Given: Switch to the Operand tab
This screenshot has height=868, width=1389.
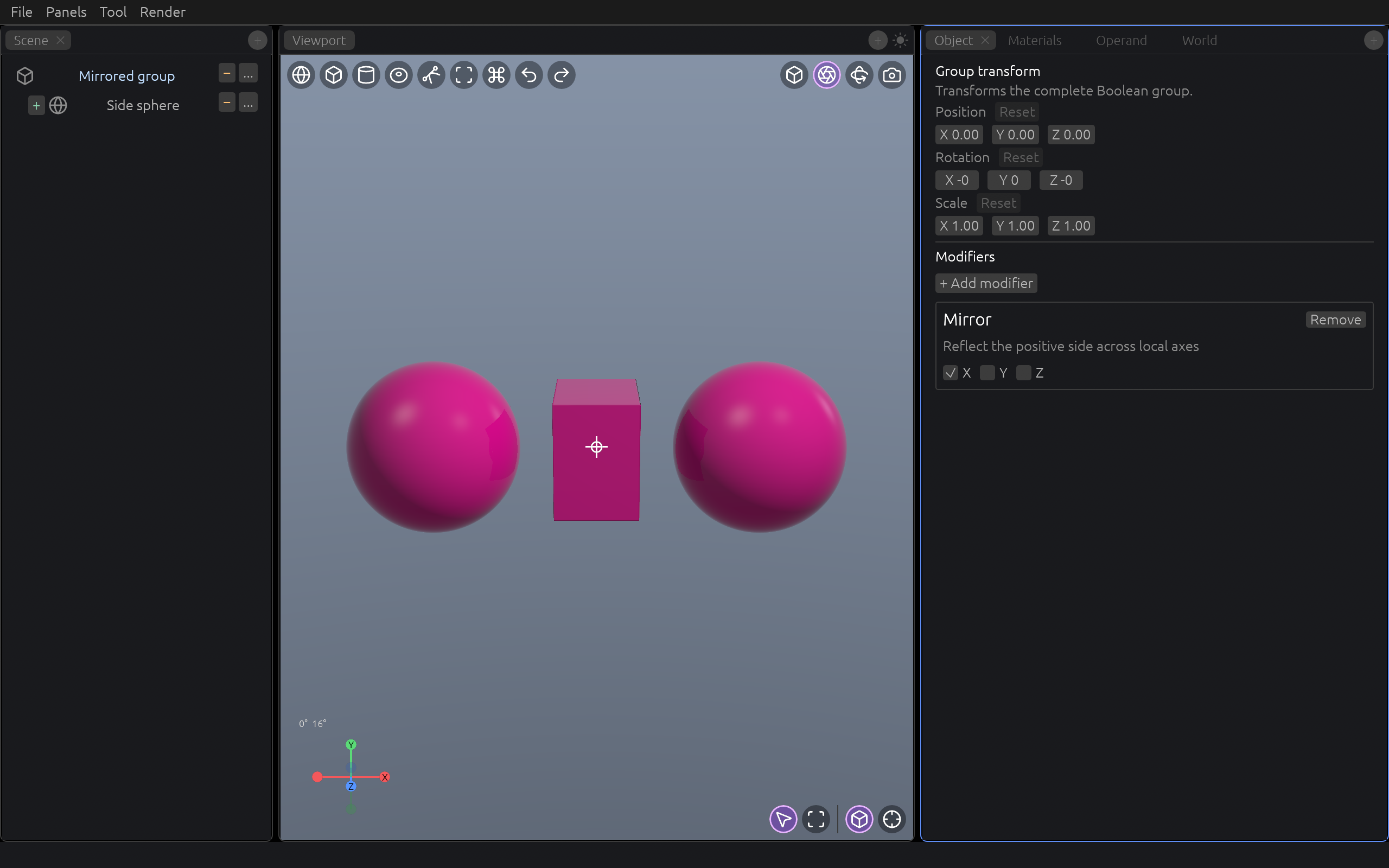Looking at the screenshot, I should click(x=1121, y=40).
